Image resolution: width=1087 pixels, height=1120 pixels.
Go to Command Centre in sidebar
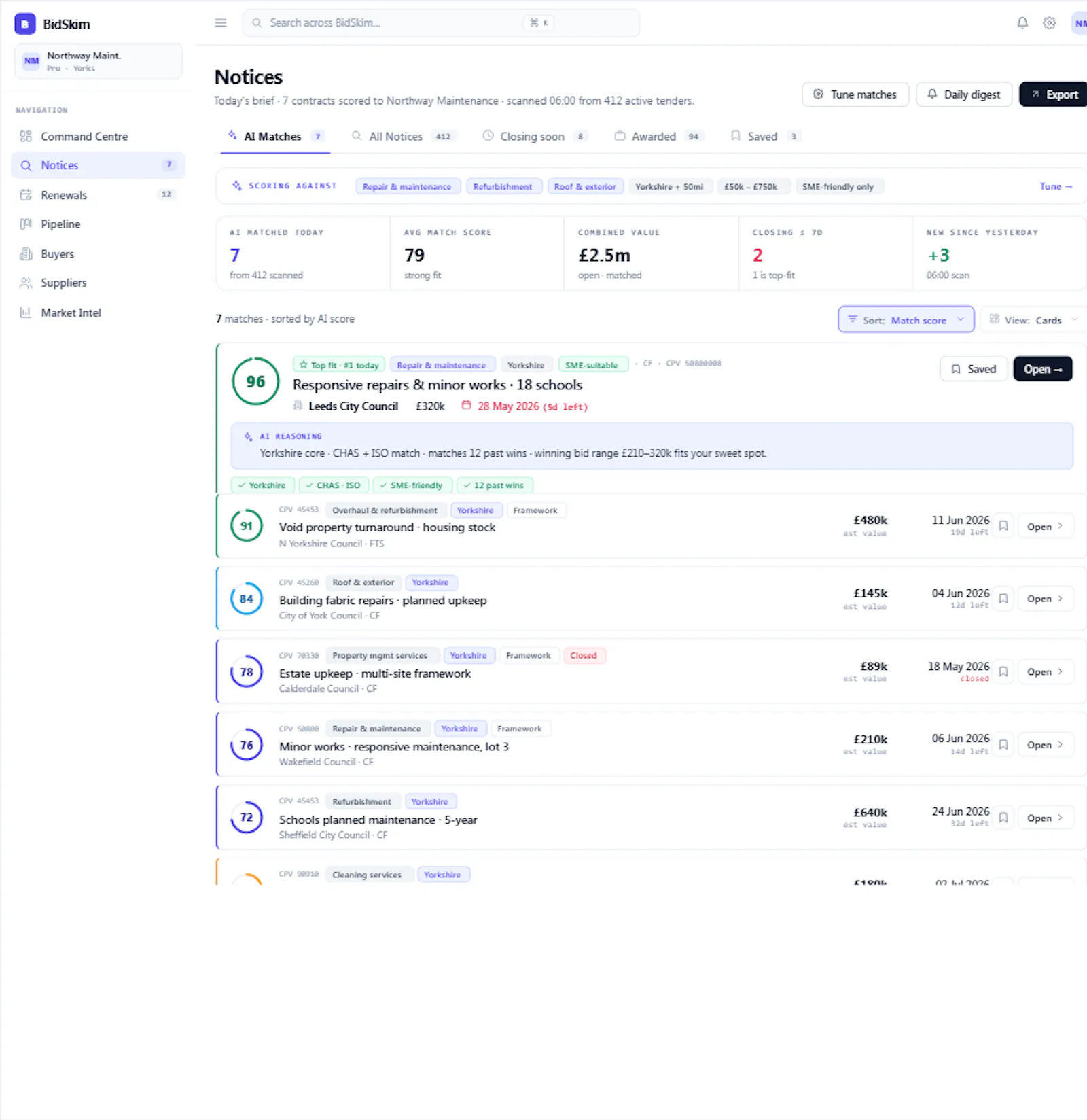point(99,137)
